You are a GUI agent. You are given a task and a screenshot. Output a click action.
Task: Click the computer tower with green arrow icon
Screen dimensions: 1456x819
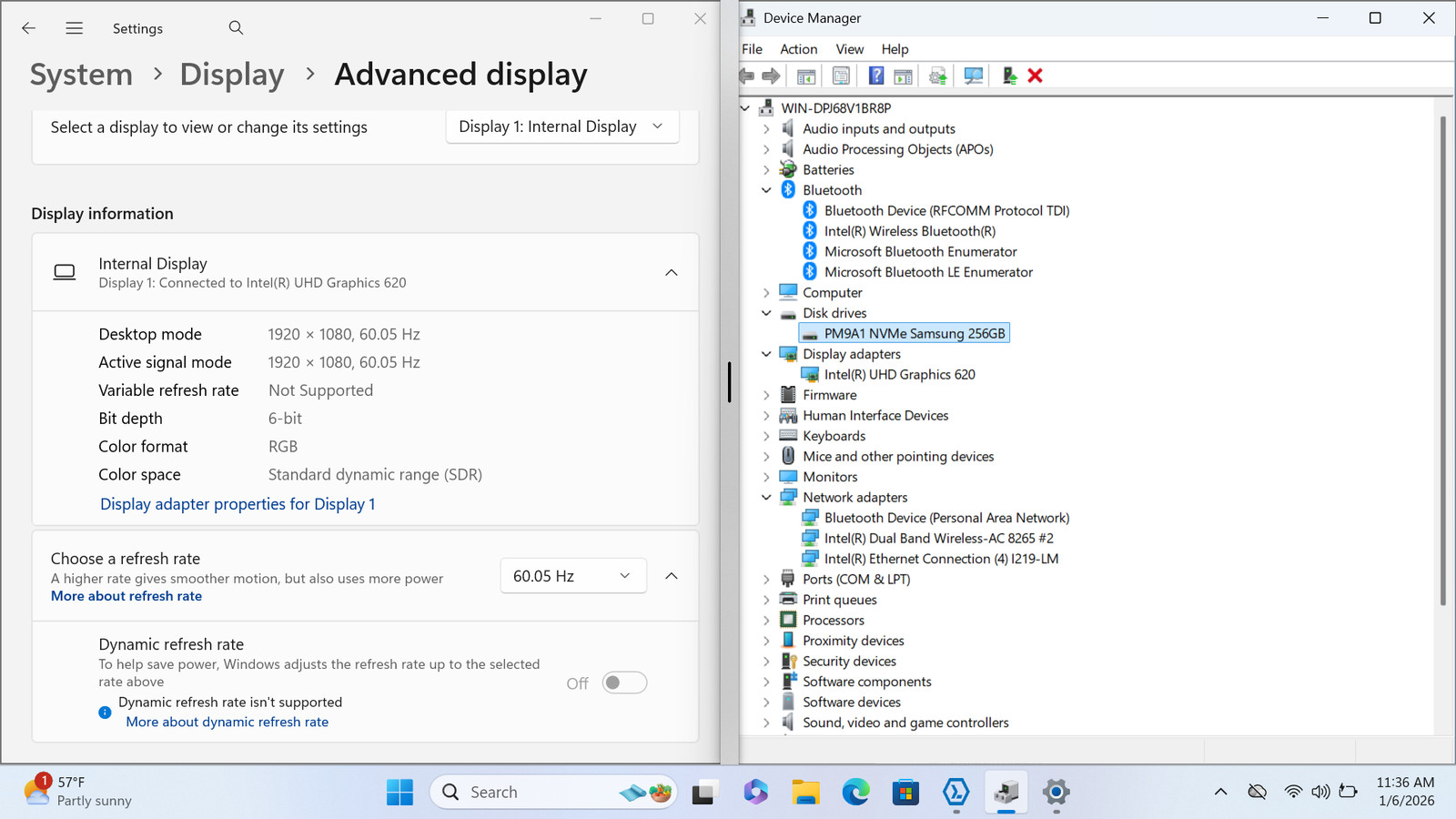tap(1009, 76)
